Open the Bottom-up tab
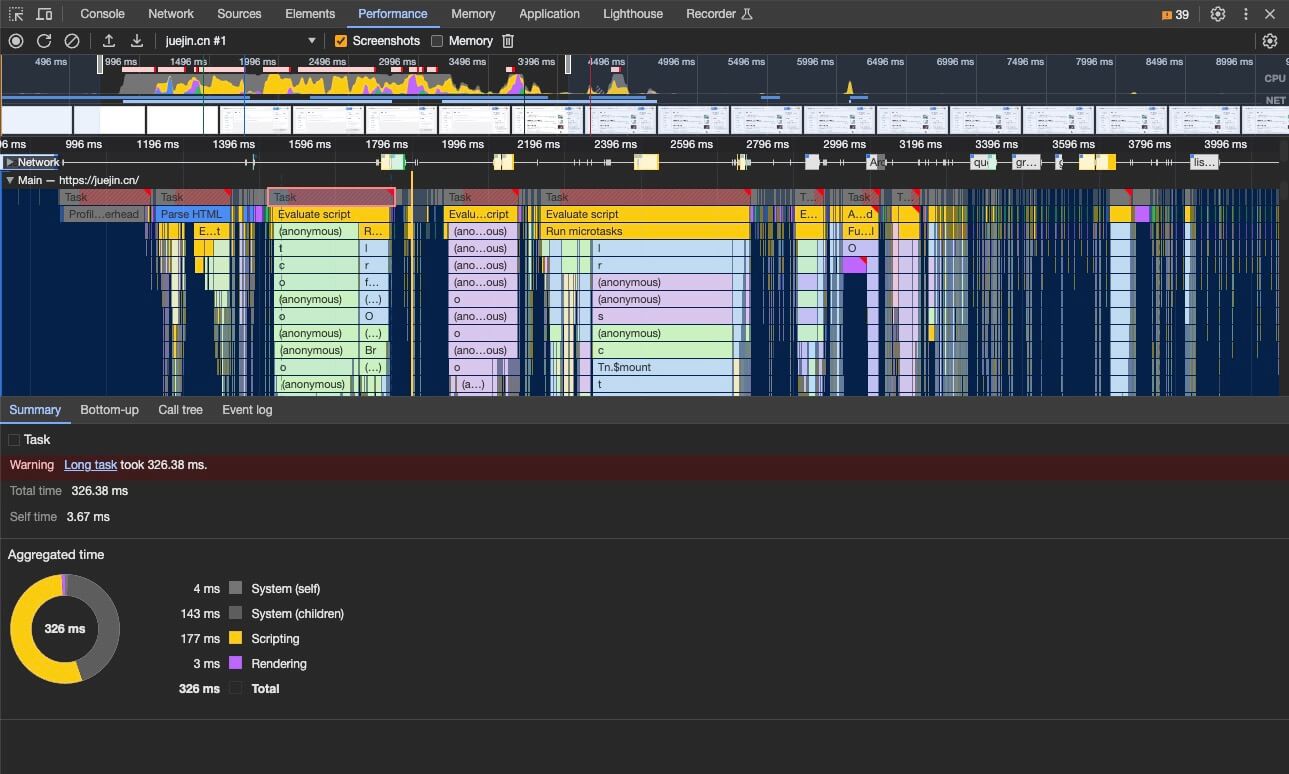 point(109,410)
